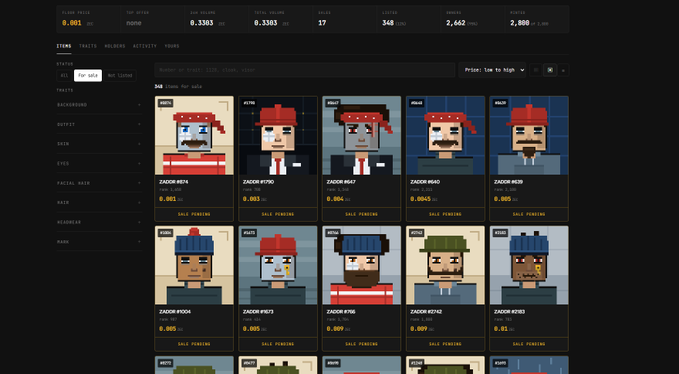Open the Price: low to high sort dropdown
This screenshot has height=374, width=679.
tap(492, 70)
